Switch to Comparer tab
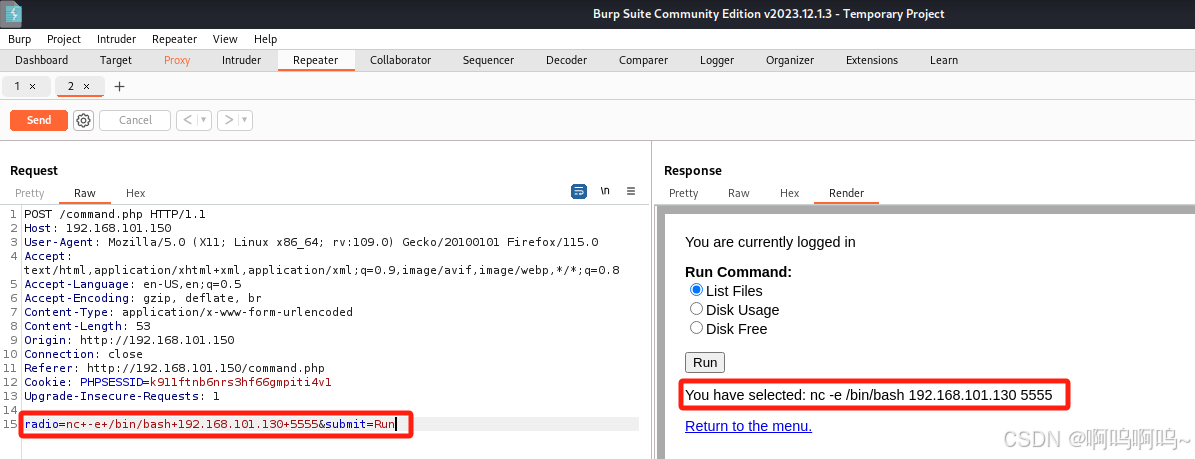 point(643,60)
